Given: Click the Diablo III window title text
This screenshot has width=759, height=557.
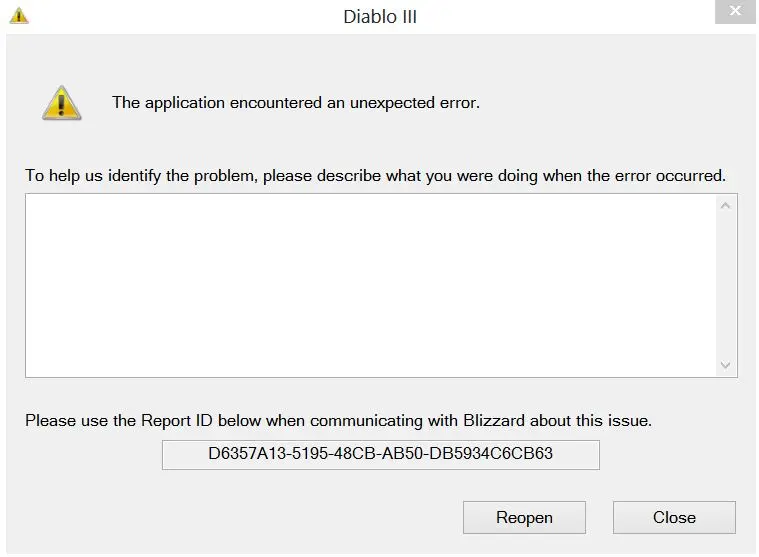Looking at the screenshot, I should pos(380,17).
